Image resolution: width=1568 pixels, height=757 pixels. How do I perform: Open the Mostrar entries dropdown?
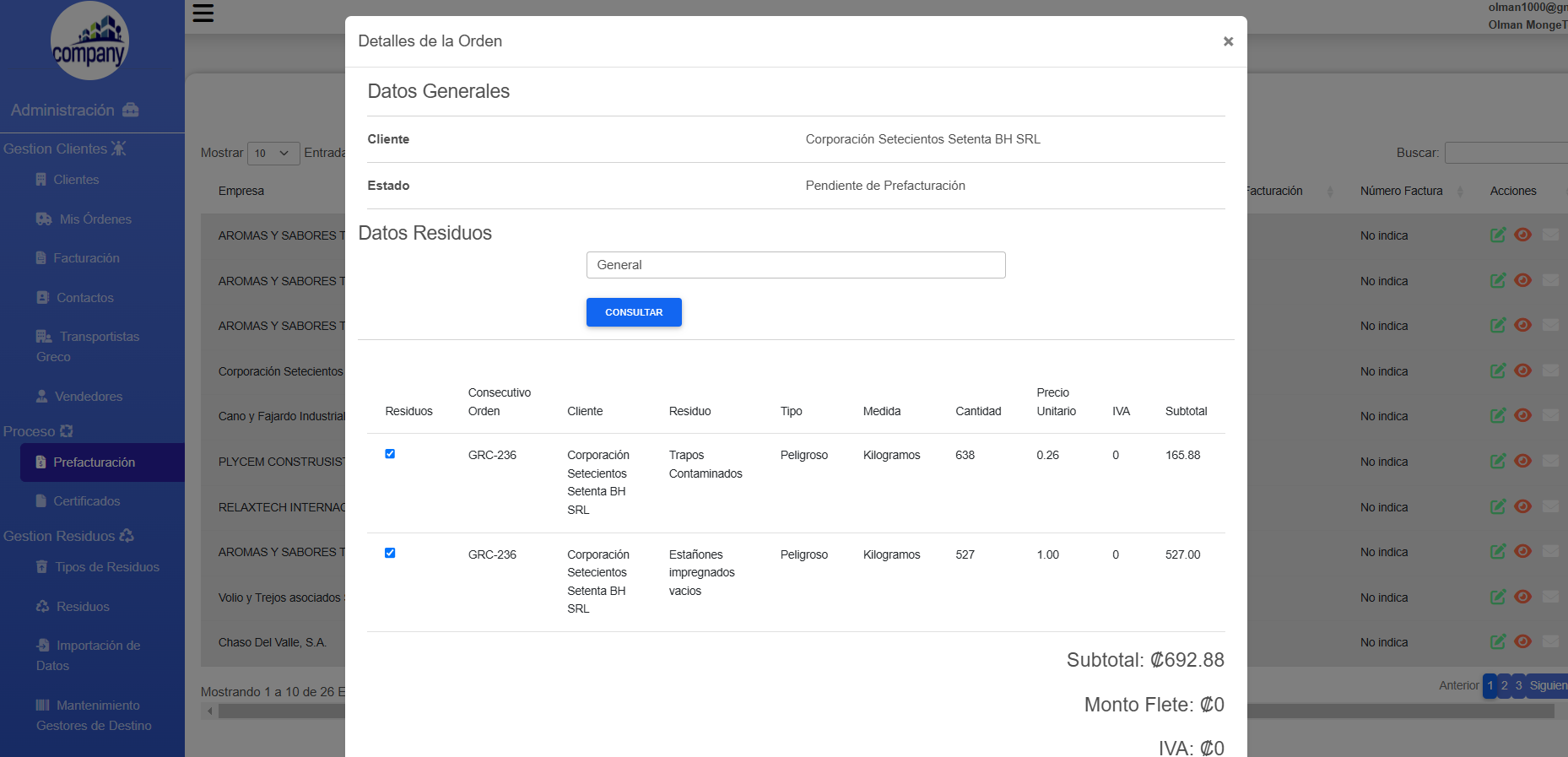[x=273, y=154]
